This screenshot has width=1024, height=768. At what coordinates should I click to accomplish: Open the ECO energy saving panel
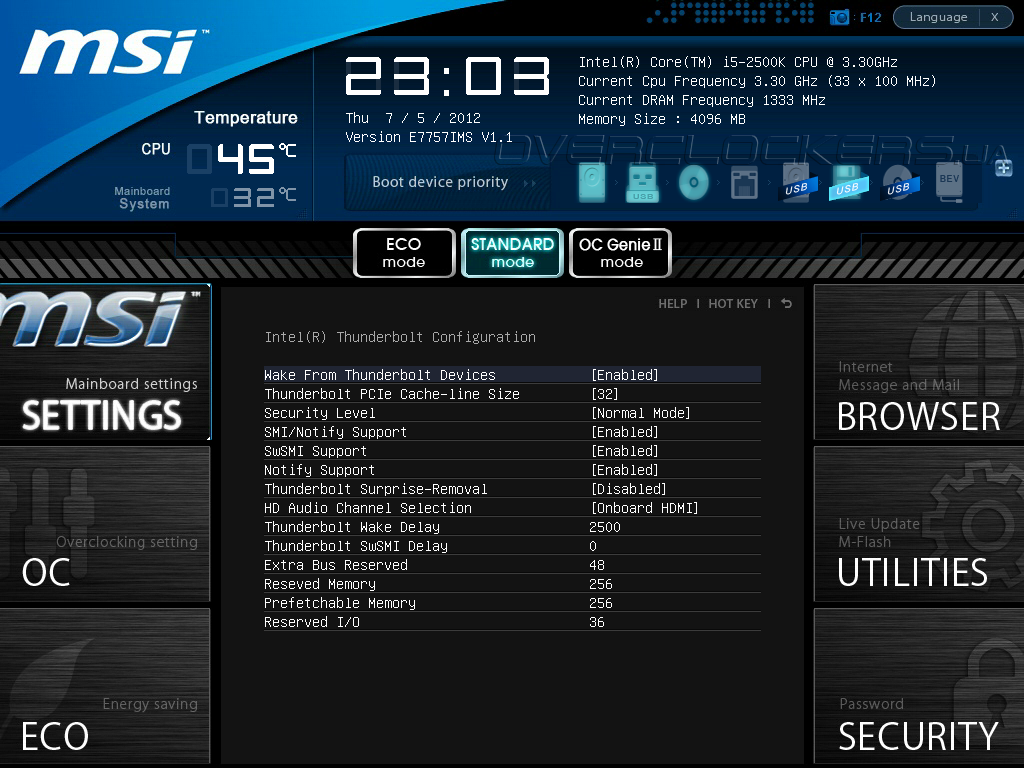105,686
